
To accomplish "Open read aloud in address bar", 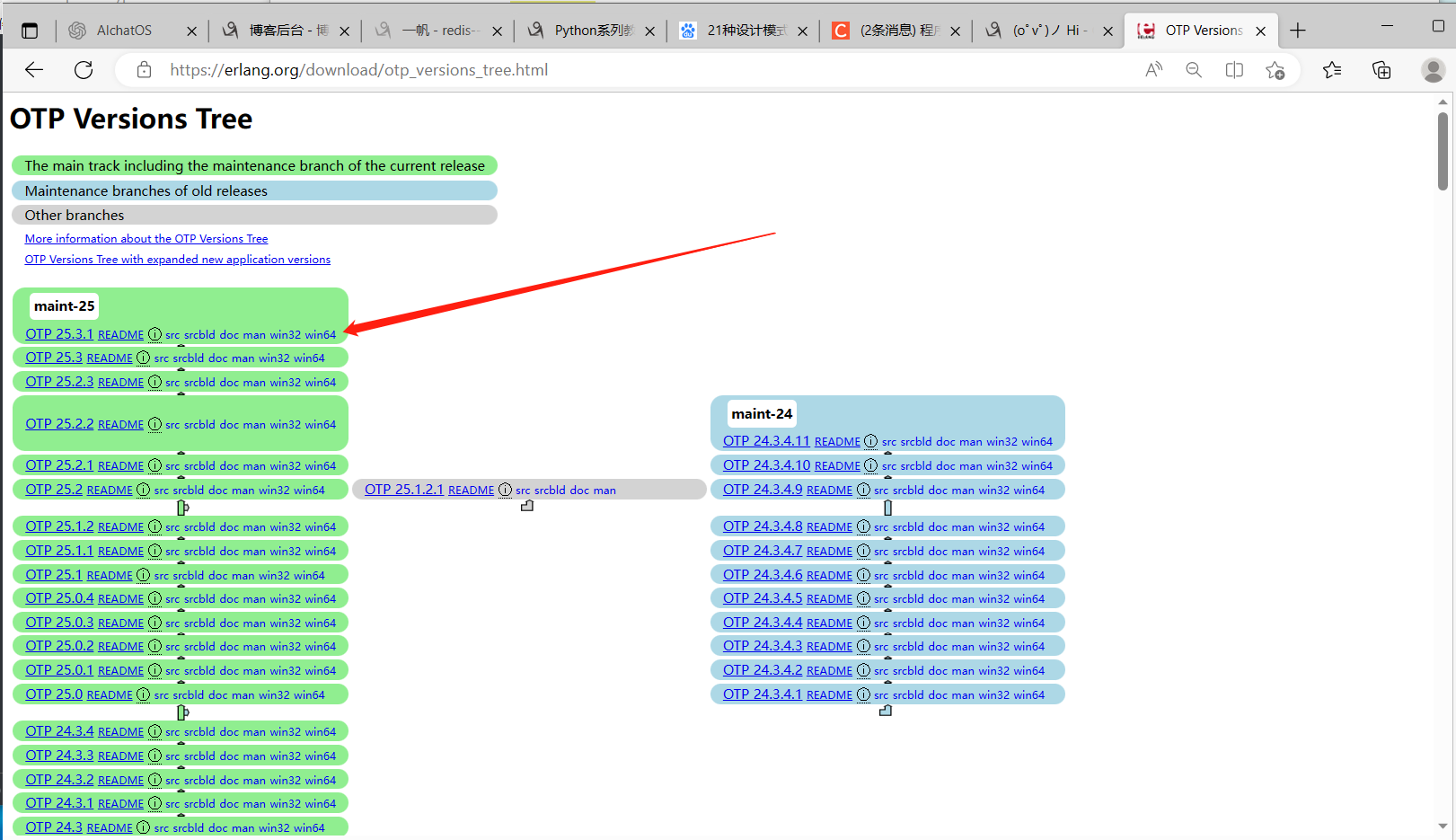I will pos(1154,70).
